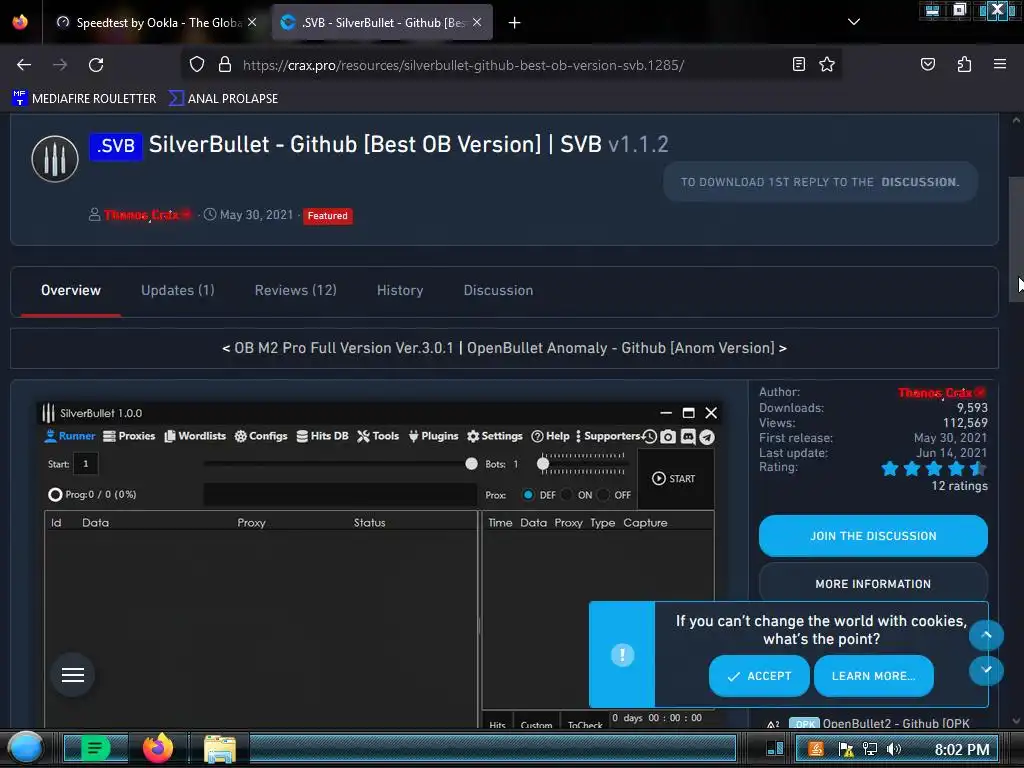Click the .SVB prefix label
This screenshot has height=768, width=1024.
116,146
